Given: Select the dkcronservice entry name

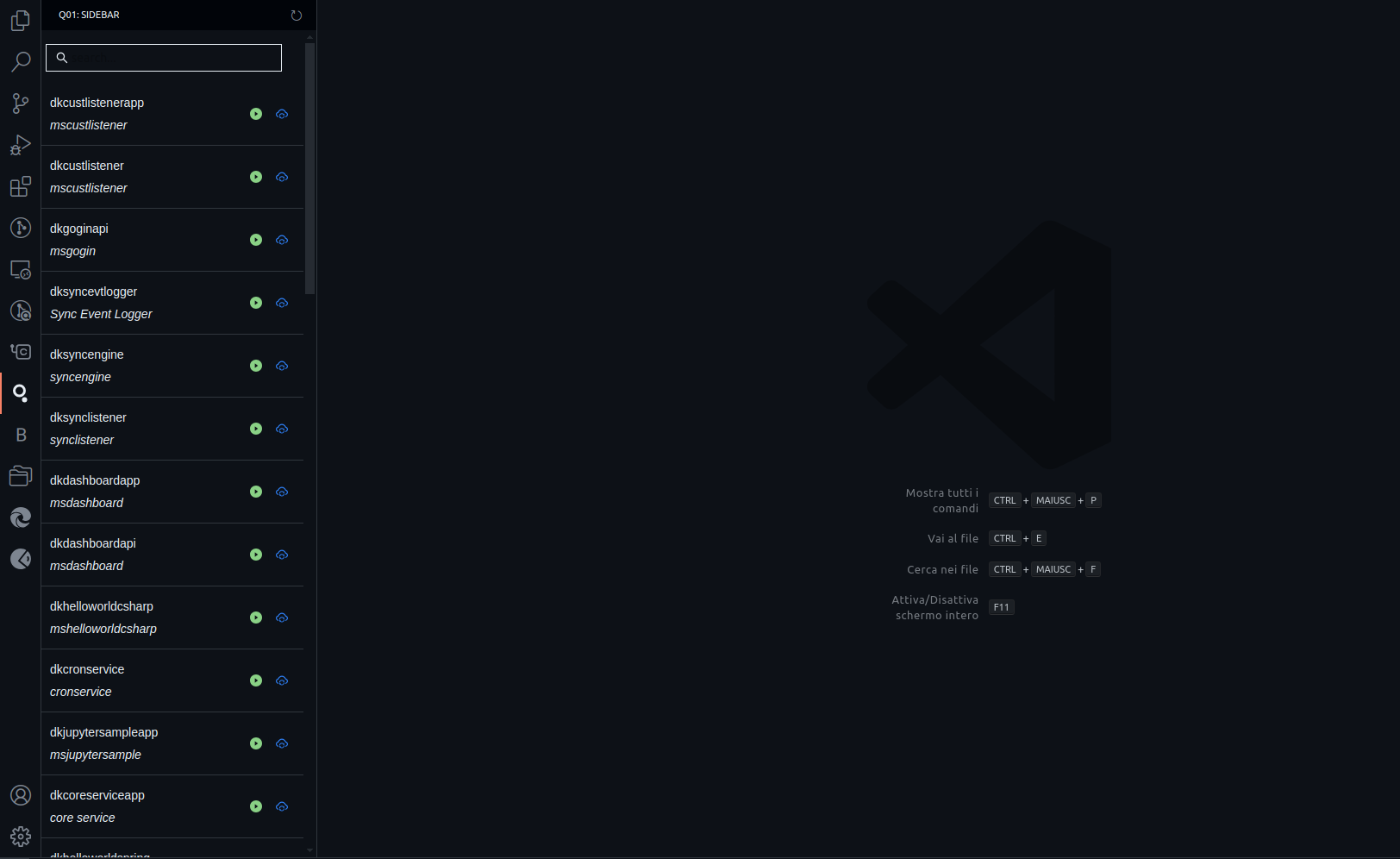Looking at the screenshot, I should coord(87,669).
